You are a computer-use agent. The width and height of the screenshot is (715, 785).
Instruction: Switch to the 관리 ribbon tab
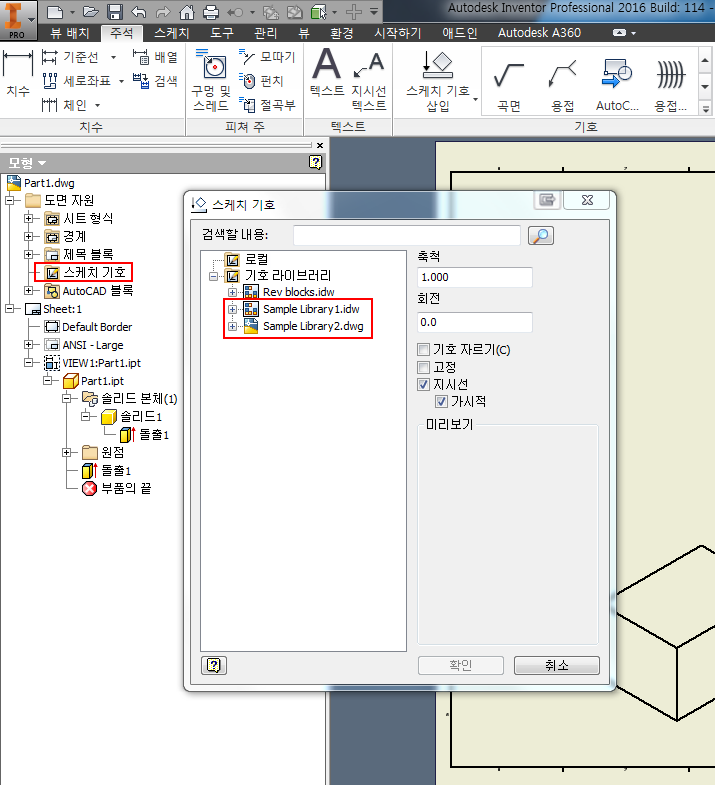point(265,33)
